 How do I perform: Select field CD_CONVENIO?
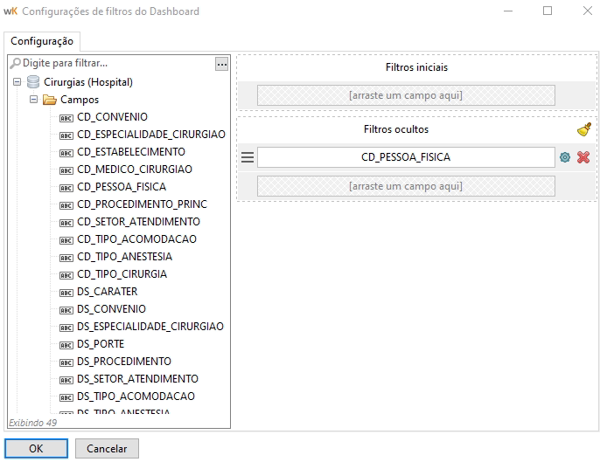[x=112, y=117]
